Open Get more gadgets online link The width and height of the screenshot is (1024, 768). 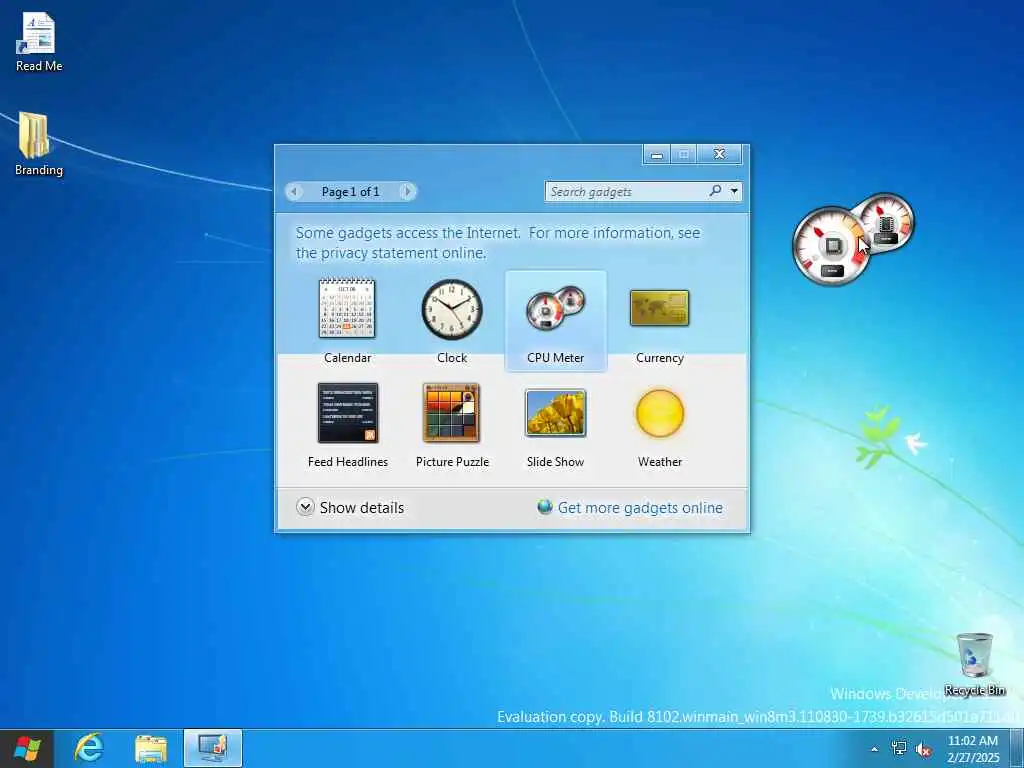click(640, 507)
